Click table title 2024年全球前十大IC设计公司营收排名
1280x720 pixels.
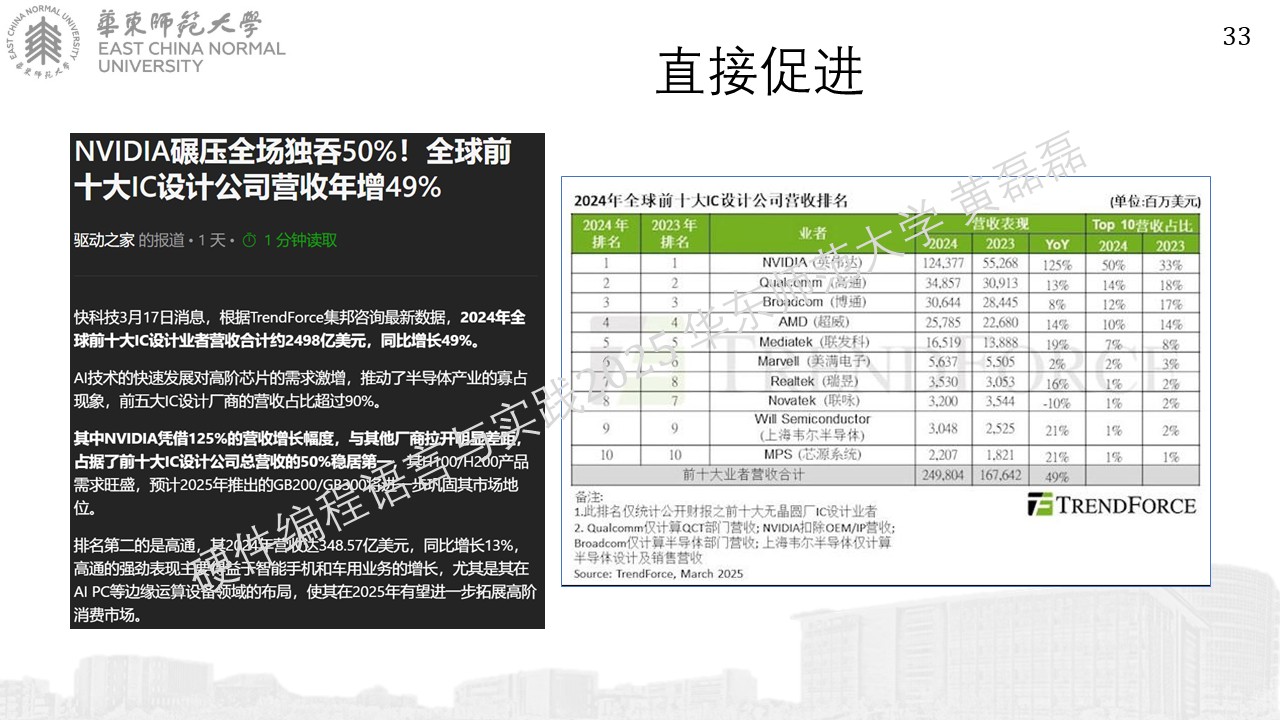coord(711,201)
